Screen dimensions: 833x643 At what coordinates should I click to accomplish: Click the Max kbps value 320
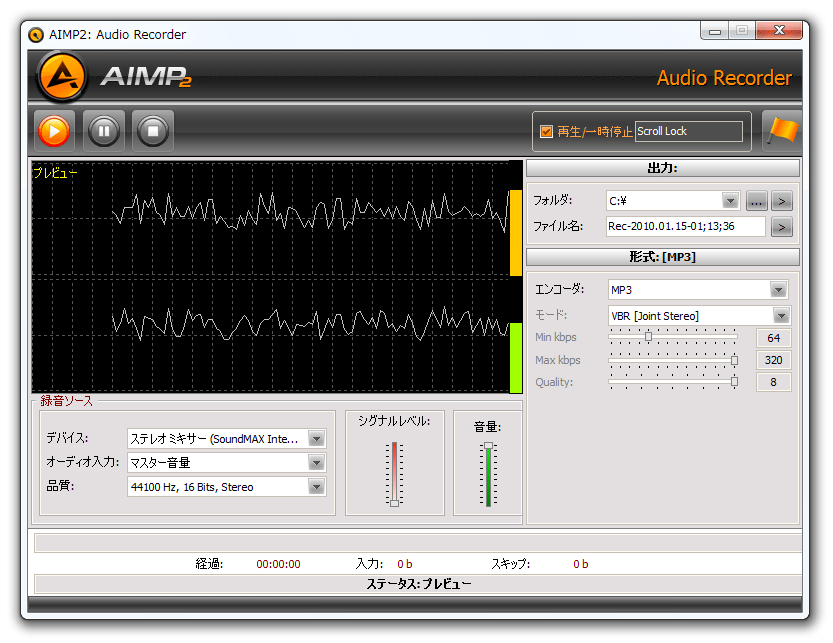coord(774,360)
